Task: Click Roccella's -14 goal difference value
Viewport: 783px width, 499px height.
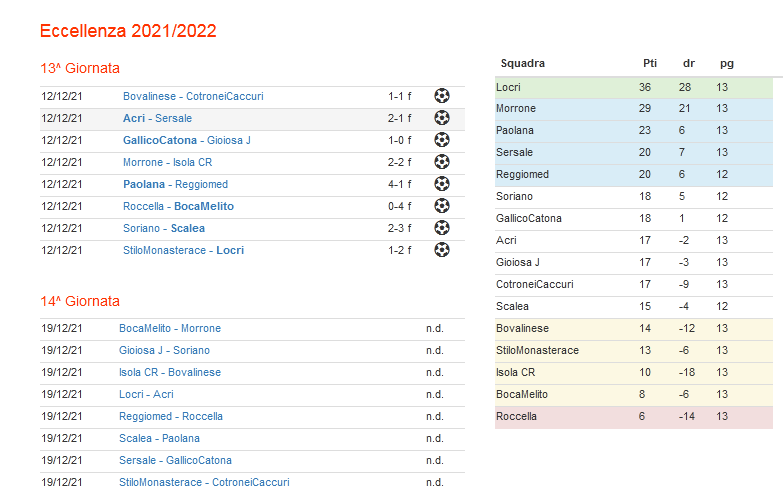Action: [x=687, y=416]
